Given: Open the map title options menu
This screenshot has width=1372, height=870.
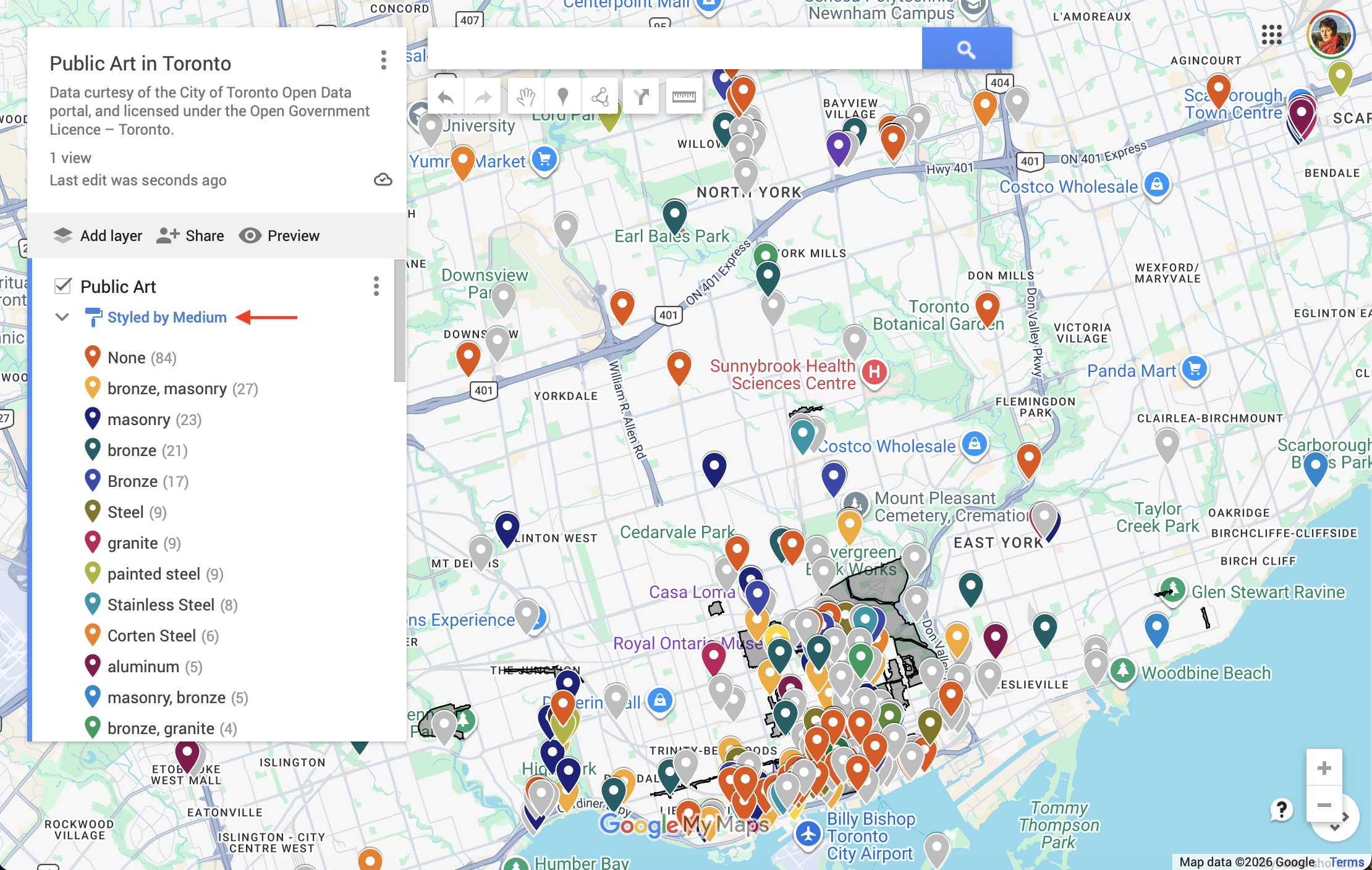Looking at the screenshot, I should (383, 61).
